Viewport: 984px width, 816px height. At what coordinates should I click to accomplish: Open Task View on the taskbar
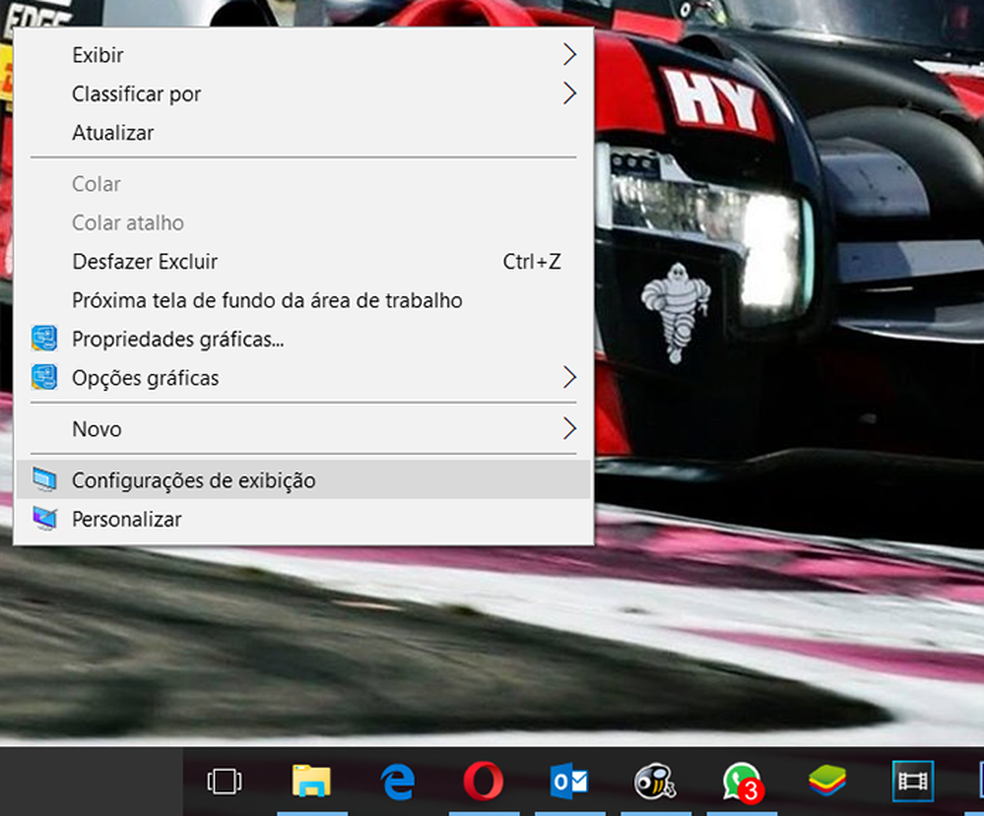click(x=225, y=781)
